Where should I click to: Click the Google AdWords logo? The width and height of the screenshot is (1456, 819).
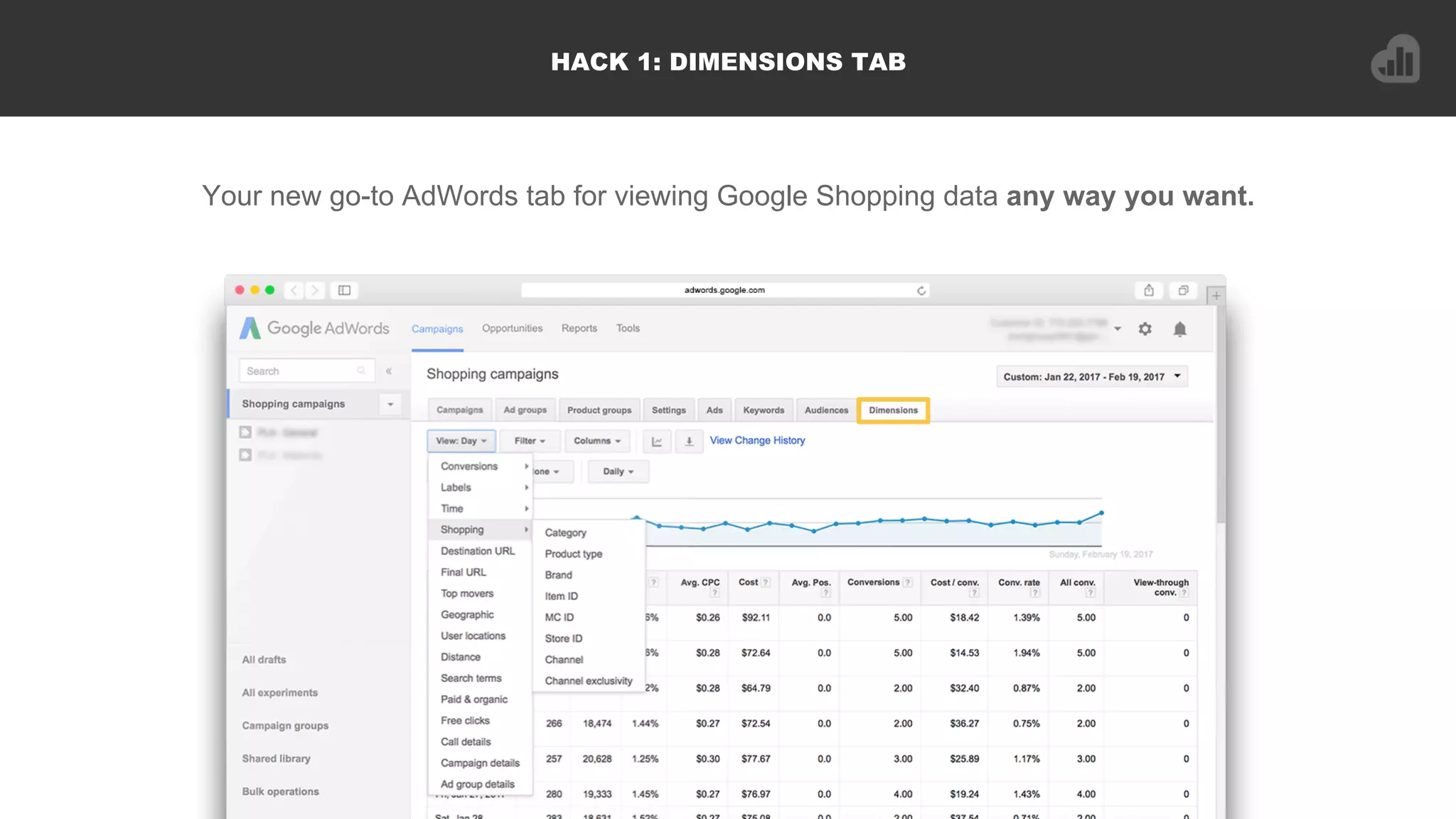(x=314, y=328)
